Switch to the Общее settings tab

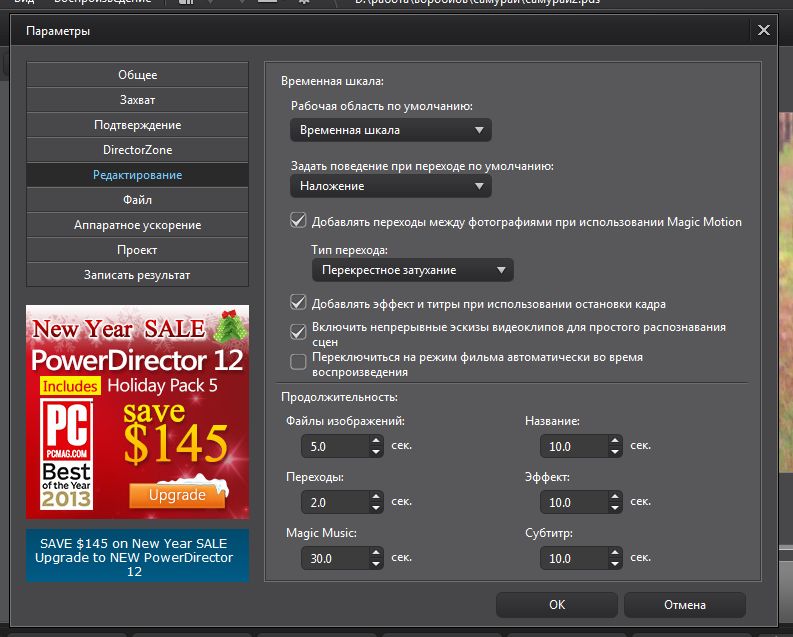click(137, 75)
